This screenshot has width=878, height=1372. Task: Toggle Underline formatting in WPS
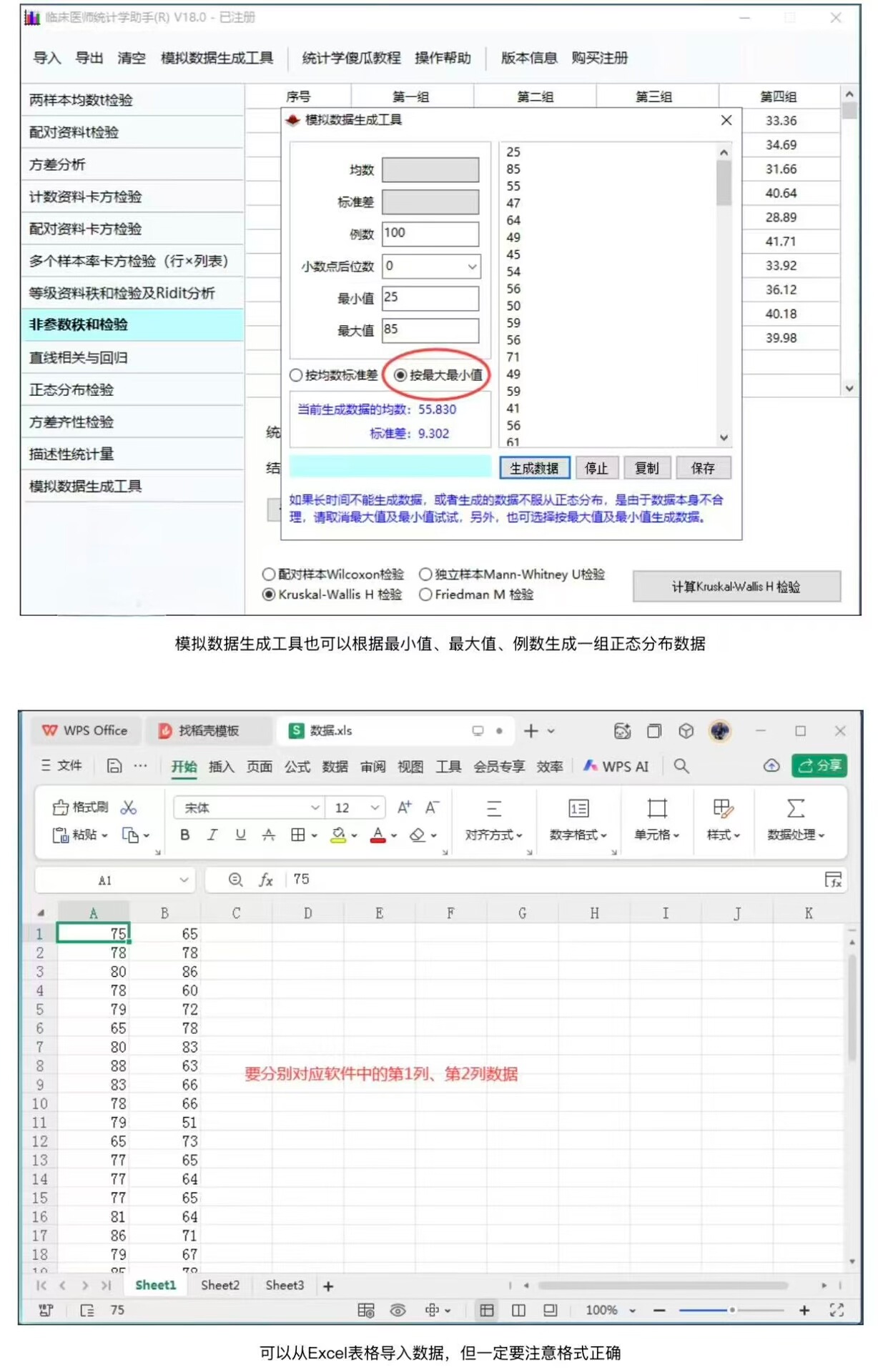(x=240, y=835)
